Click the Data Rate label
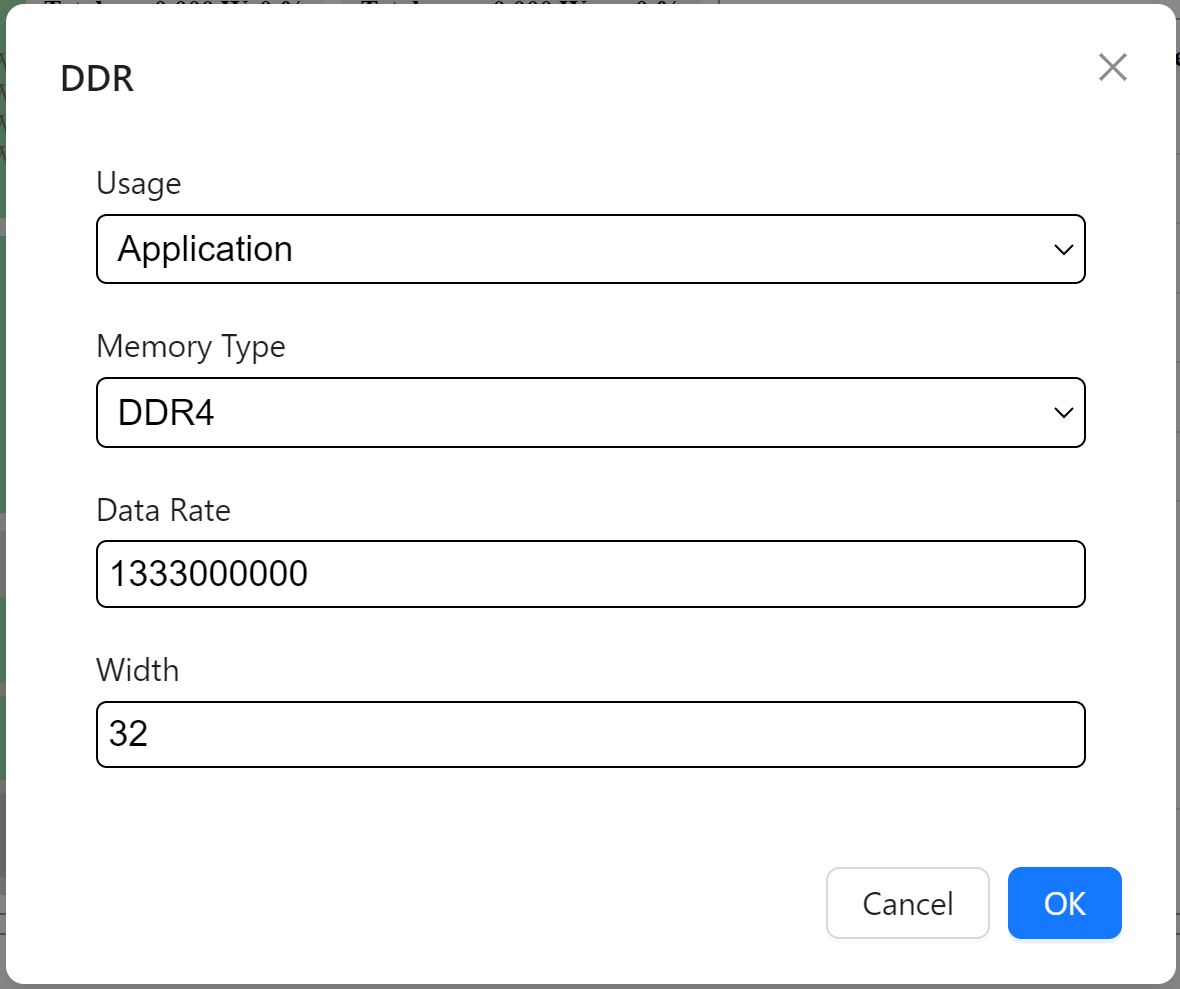This screenshot has height=989, width=1180. [x=163, y=510]
